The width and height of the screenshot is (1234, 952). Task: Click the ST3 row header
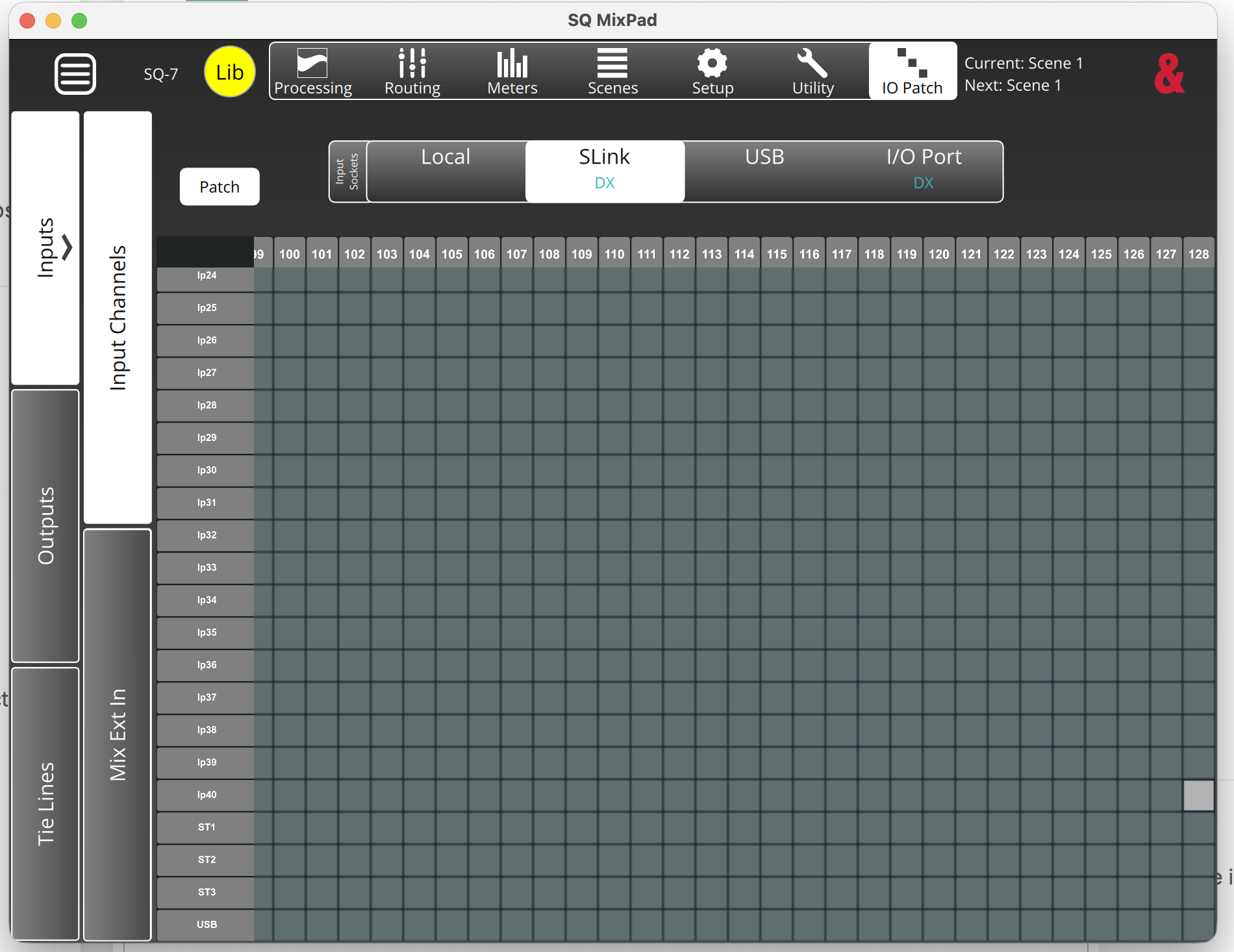point(205,893)
